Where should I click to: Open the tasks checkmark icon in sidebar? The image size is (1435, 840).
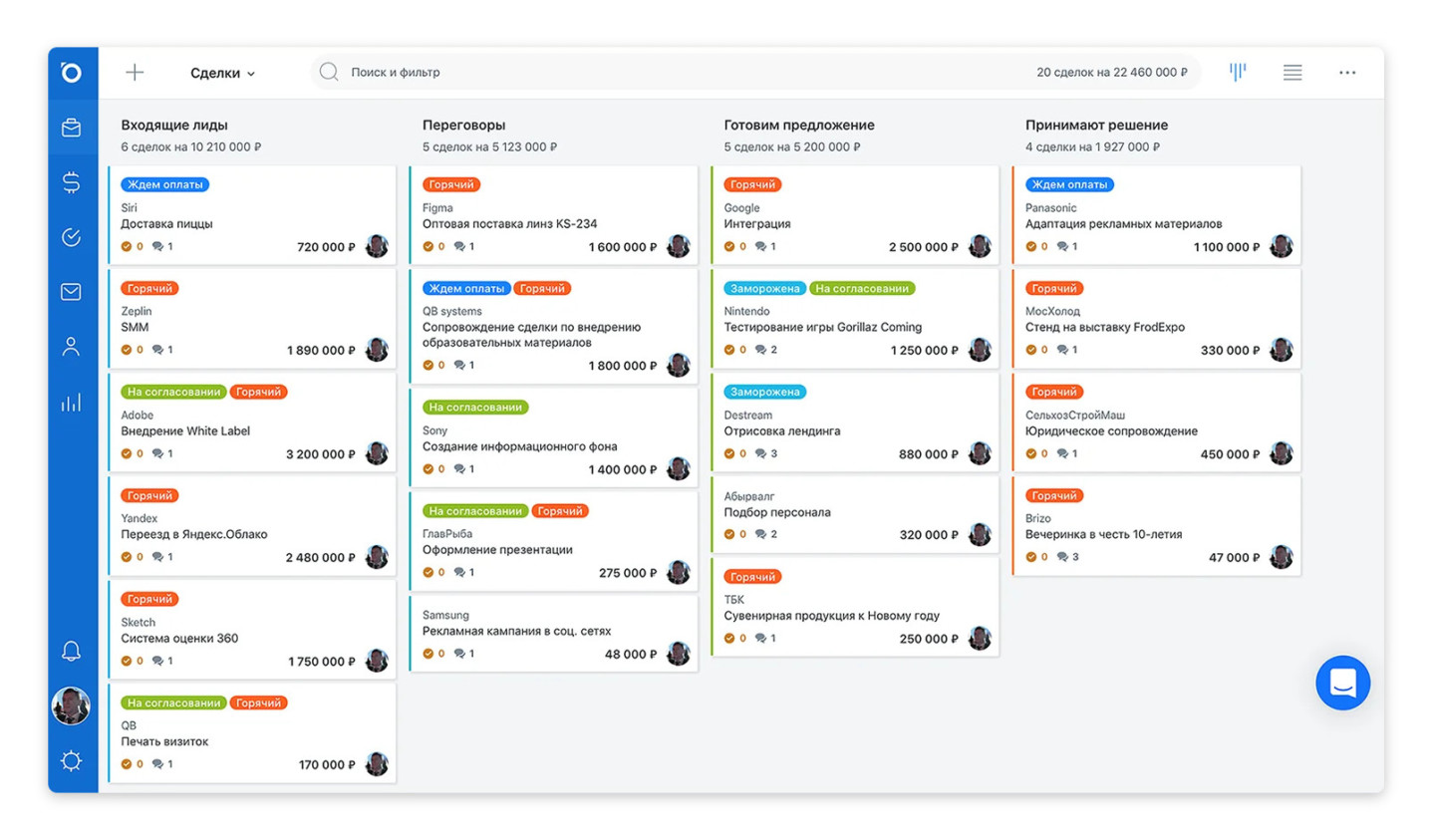coord(71,237)
